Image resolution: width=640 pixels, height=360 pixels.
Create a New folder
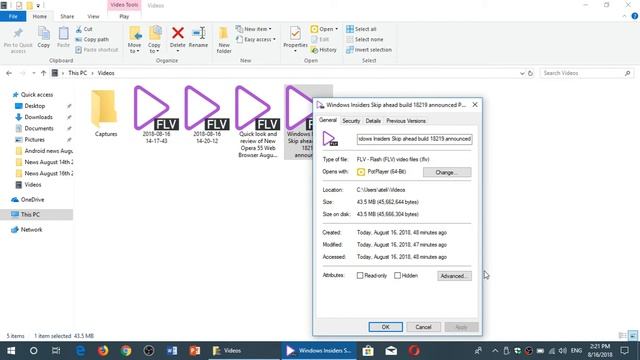click(224, 40)
